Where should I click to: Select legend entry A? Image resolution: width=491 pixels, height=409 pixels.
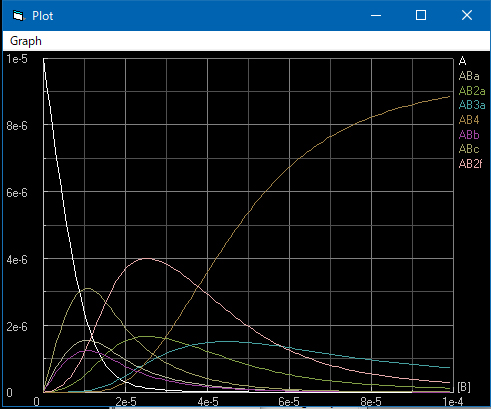(462, 61)
